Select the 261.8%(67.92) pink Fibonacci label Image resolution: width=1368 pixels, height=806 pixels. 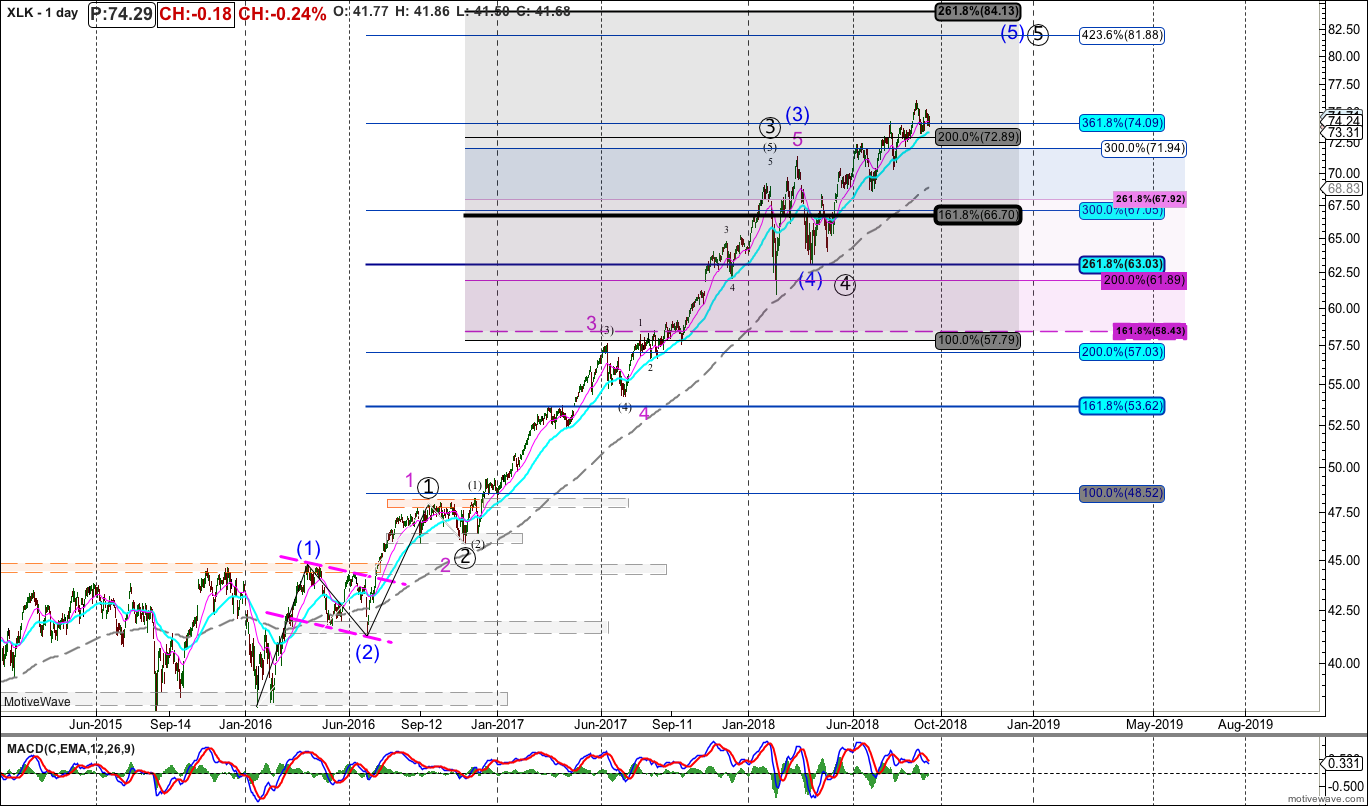pyautogui.click(x=1149, y=199)
